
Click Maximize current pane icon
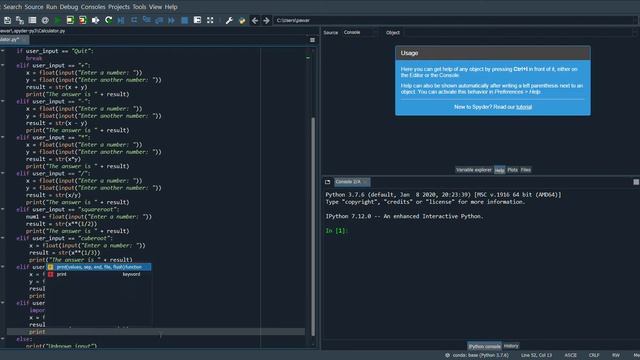pyautogui.click(x=197, y=20)
